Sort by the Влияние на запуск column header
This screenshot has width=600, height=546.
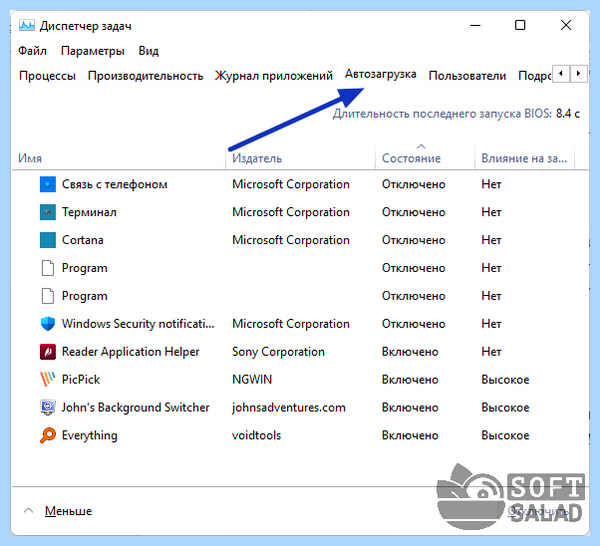[x=524, y=158]
